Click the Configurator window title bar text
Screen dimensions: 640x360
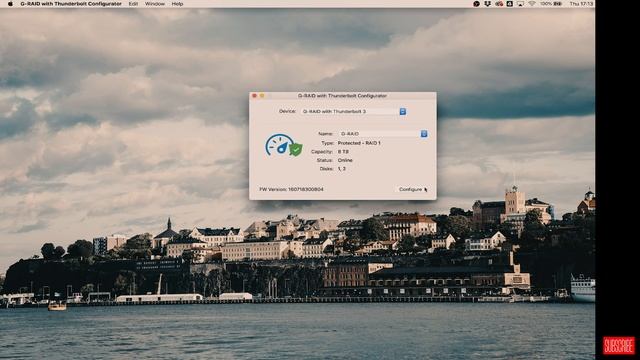click(x=342, y=96)
